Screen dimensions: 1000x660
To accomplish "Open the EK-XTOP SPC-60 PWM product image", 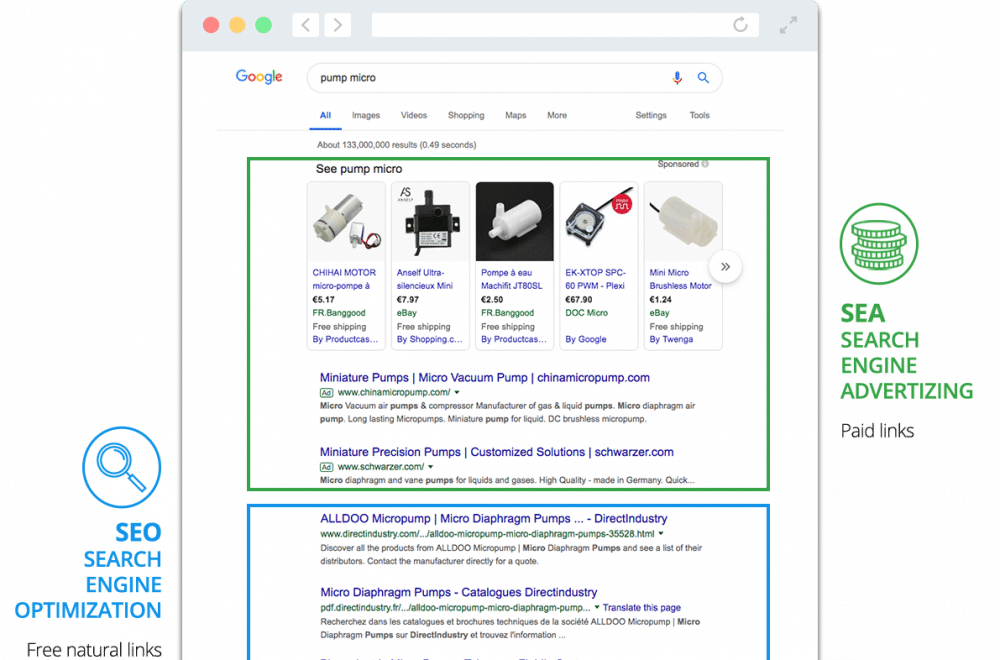I will (599, 221).
